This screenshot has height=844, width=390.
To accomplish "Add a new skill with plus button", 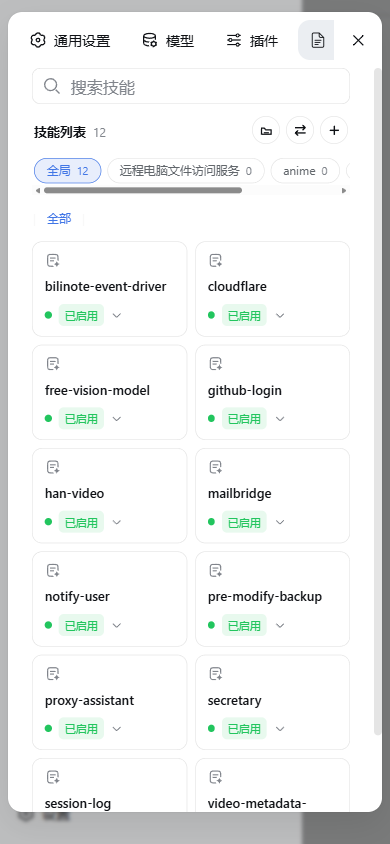I will click(x=334, y=130).
